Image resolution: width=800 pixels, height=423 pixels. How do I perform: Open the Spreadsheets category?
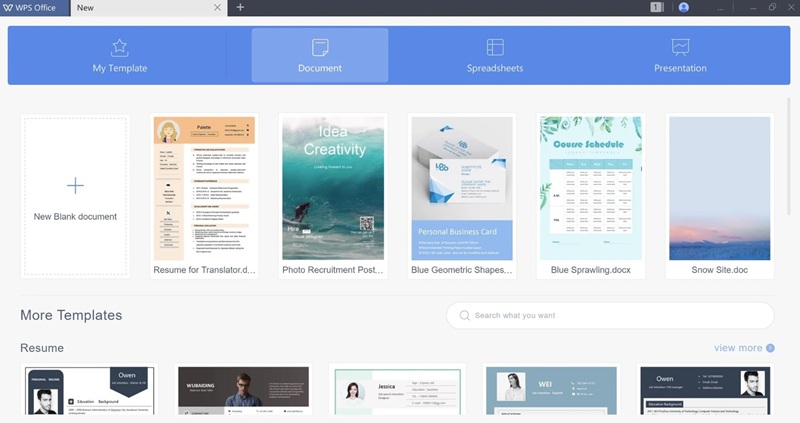click(x=495, y=56)
